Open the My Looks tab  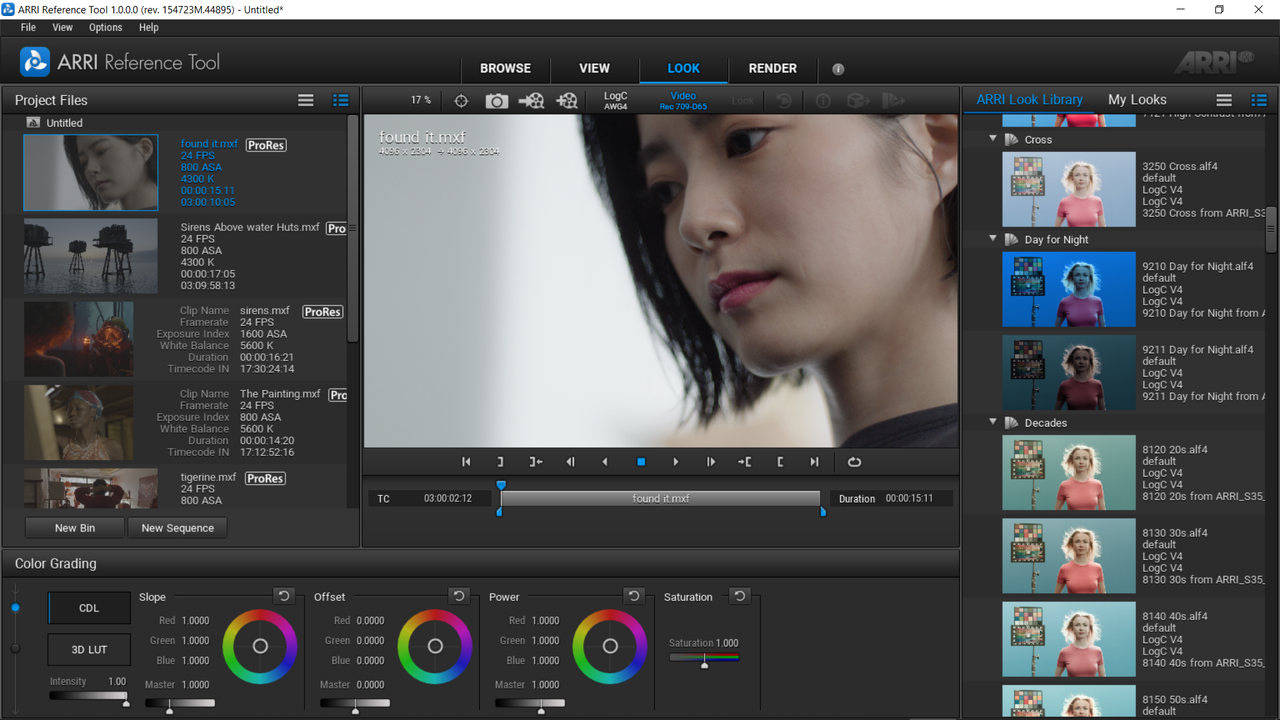[1137, 100]
